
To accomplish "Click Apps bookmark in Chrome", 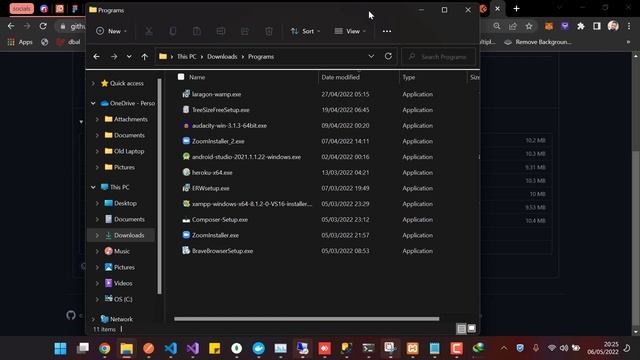I will [20, 42].
